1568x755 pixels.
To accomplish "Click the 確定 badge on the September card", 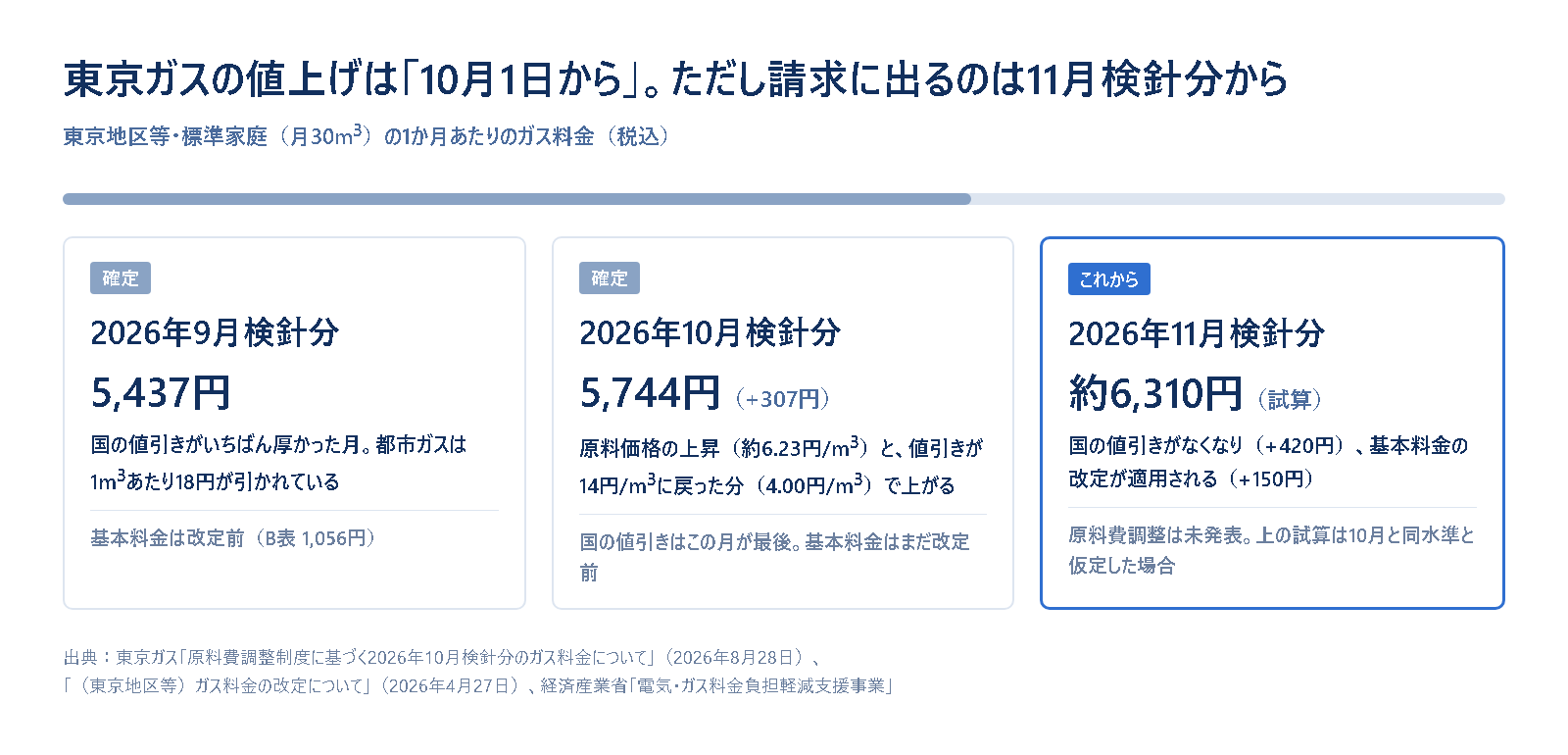I will coord(121,278).
